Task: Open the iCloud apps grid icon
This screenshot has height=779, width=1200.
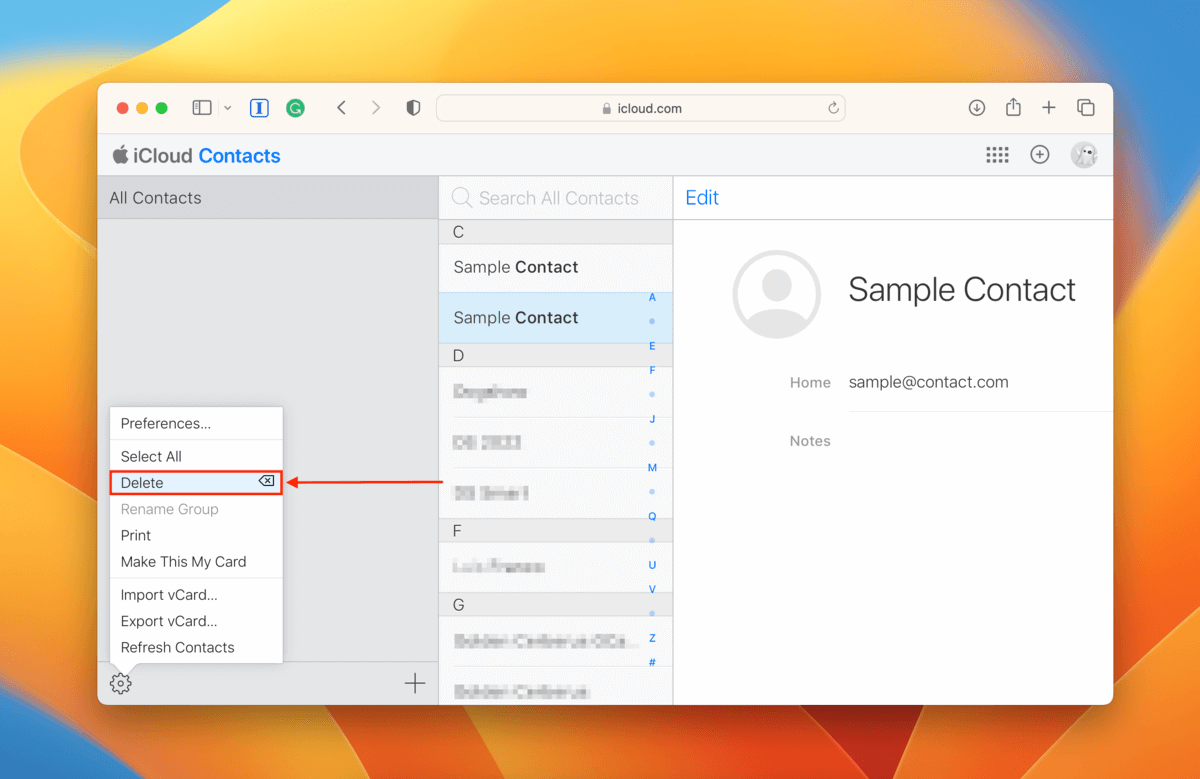Action: click(x=997, y=155)
